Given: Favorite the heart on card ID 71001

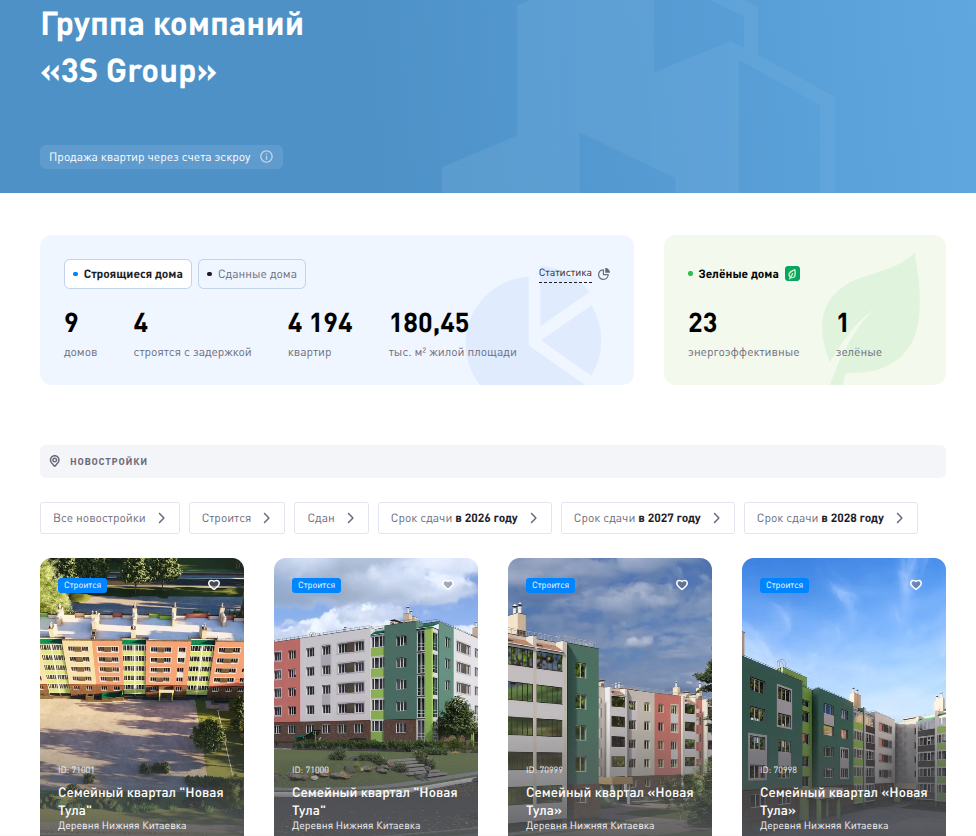Looking at the screenshot, I should (x=214, y=585).
